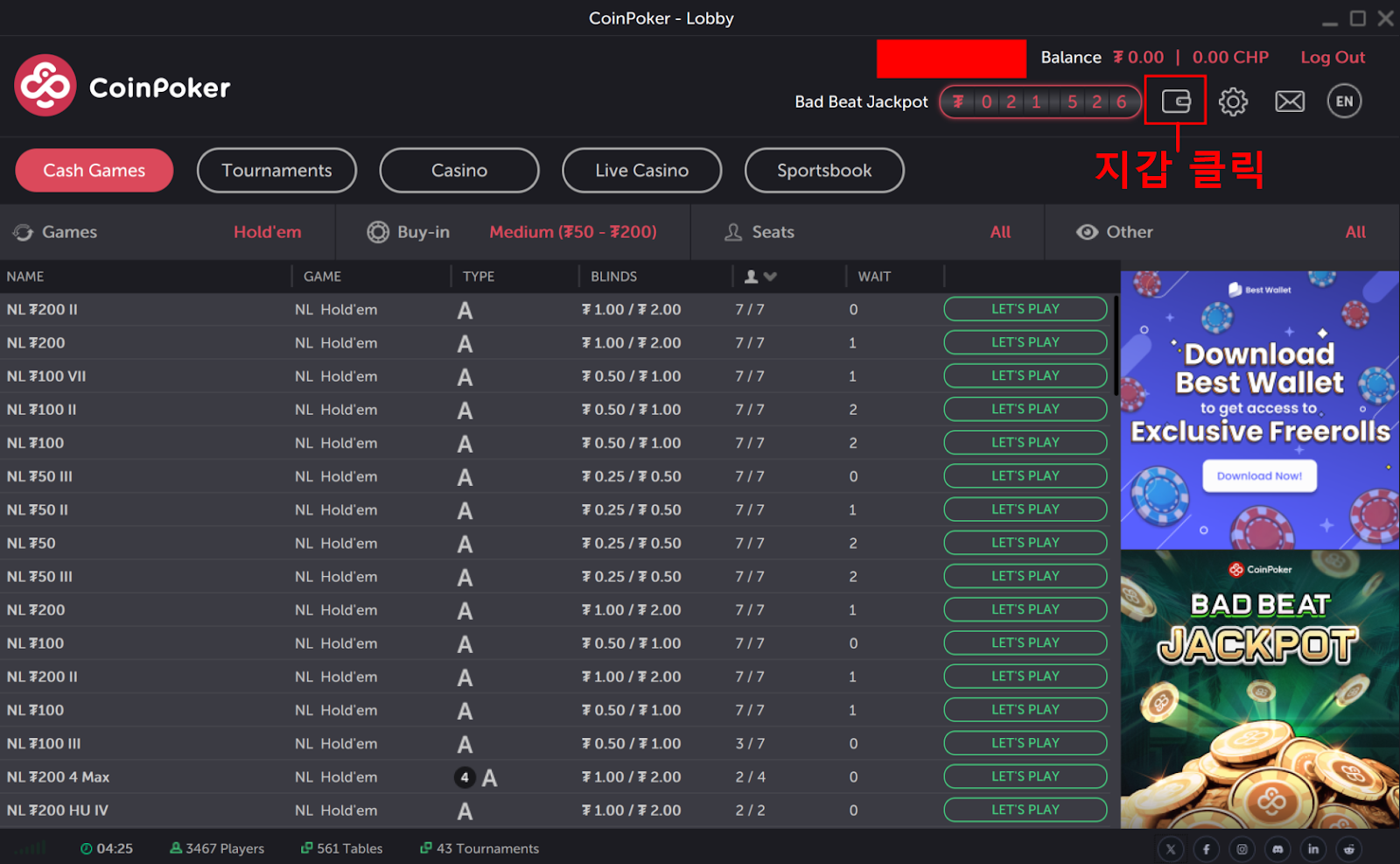Screen dimensions: 1400x864
Task: Select the NL ₮50 II table name
Action: click(38, 509)
